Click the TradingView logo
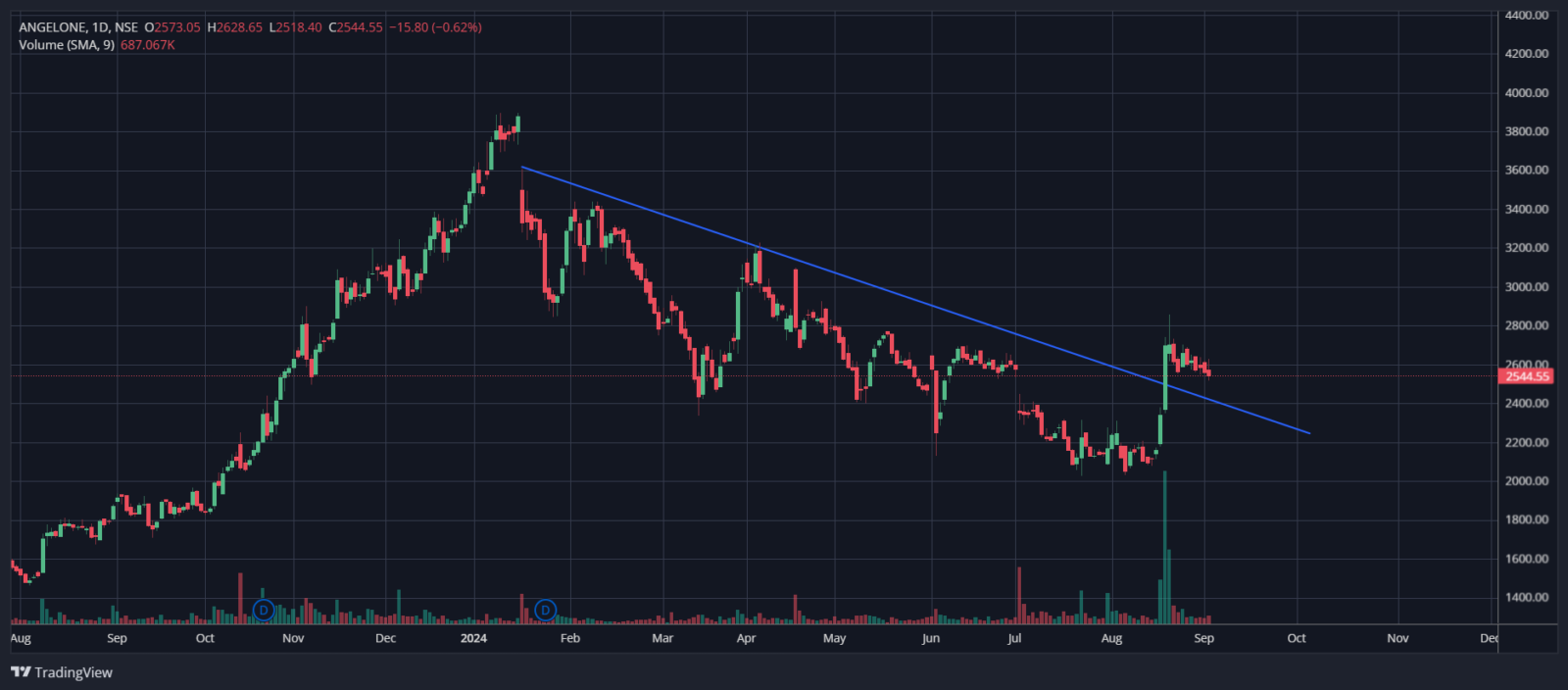The image size is (1568, 690). pos(62,672)
